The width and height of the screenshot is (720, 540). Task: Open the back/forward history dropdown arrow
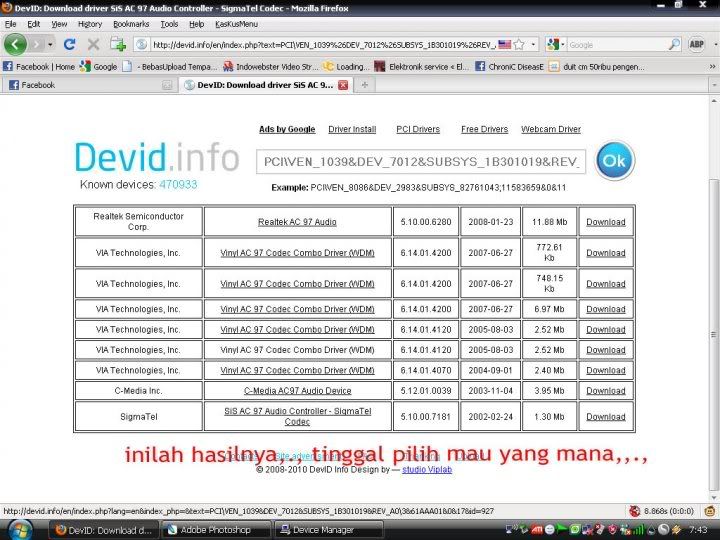50,45
